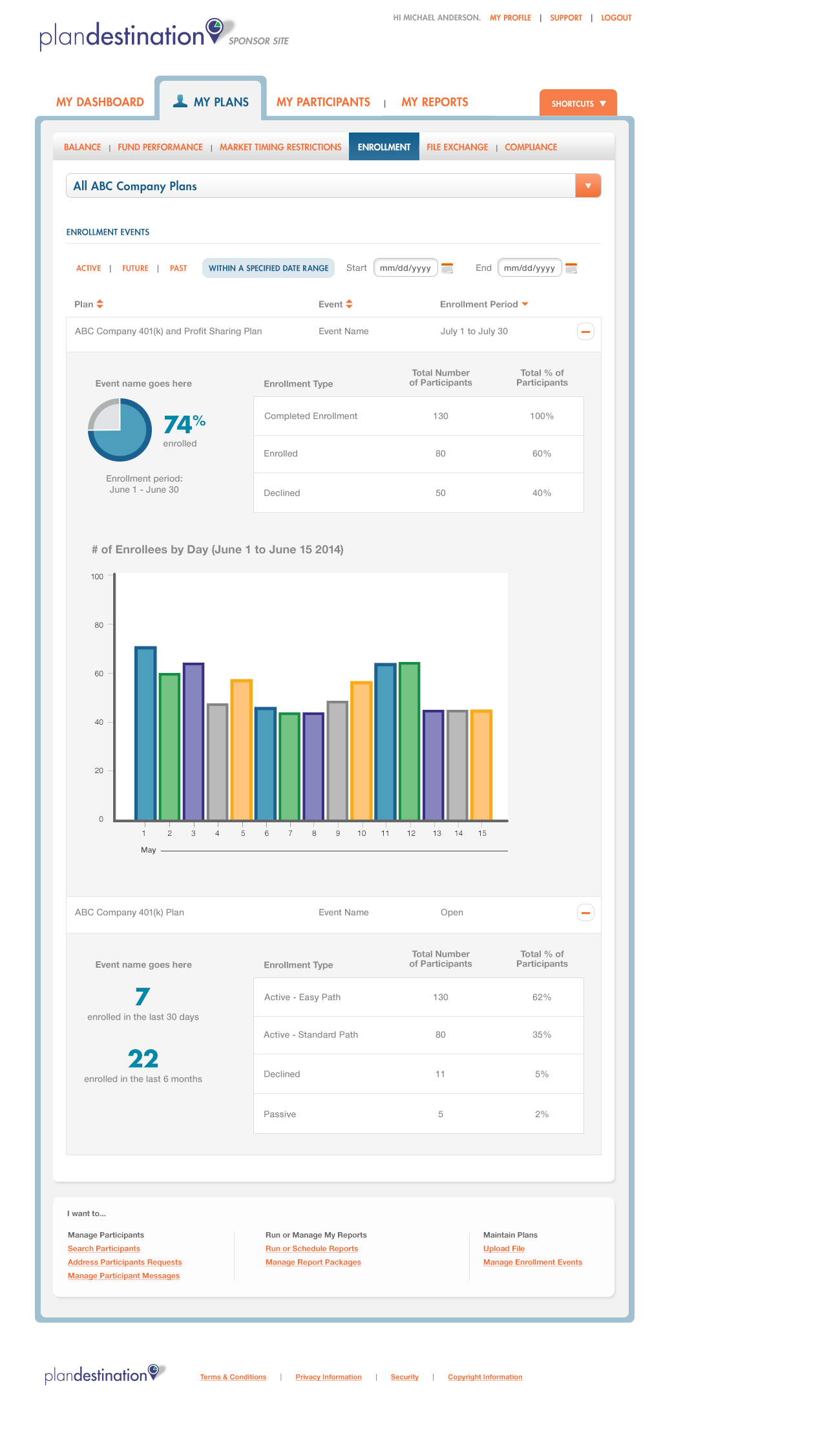Open Terms & Conditions footer link
This screenshot has height=1439, width=840.
(x=233, y=1377)
